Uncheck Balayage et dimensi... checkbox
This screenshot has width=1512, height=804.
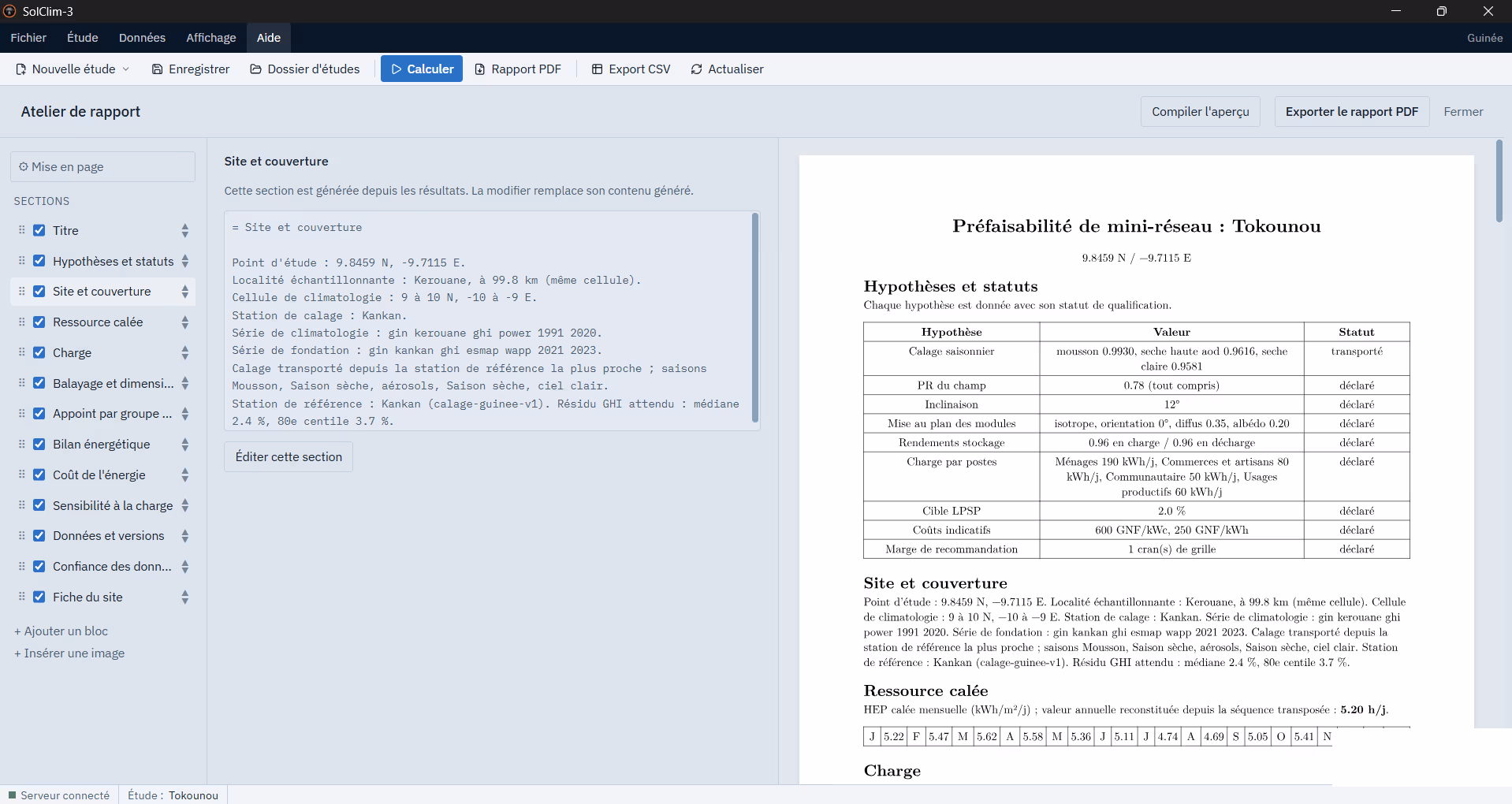[39, 383]
